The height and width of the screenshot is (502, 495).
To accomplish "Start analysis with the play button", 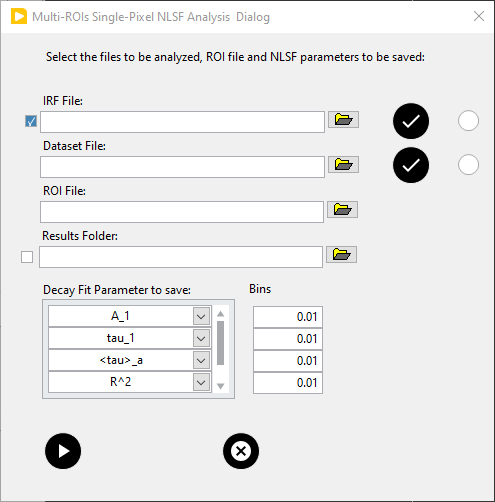I will point(63,451).
